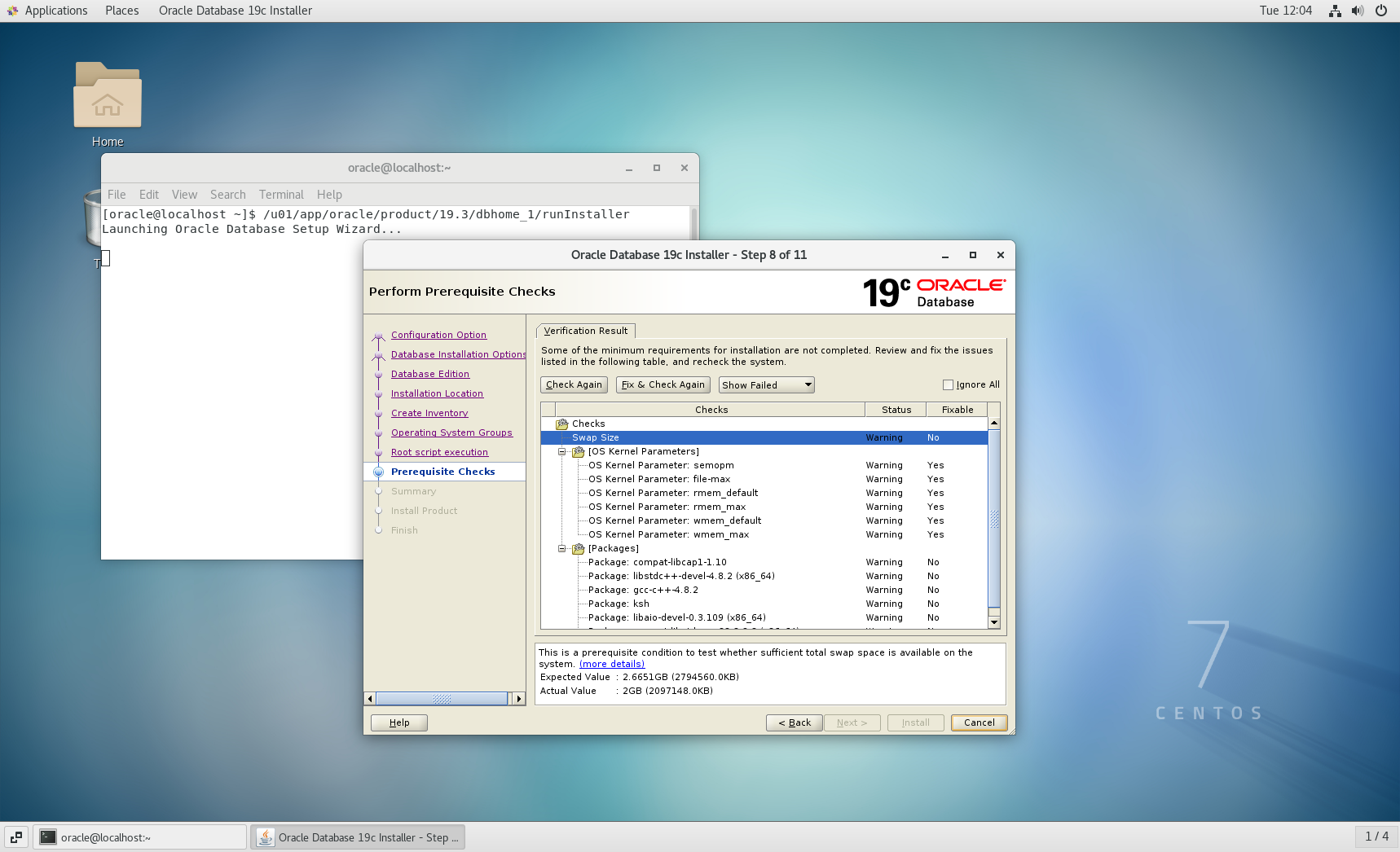Image resolution: width=1400 pixels, height=852 pixels.
Task: Go to Create Inventory step
Action: coord(429,413)
